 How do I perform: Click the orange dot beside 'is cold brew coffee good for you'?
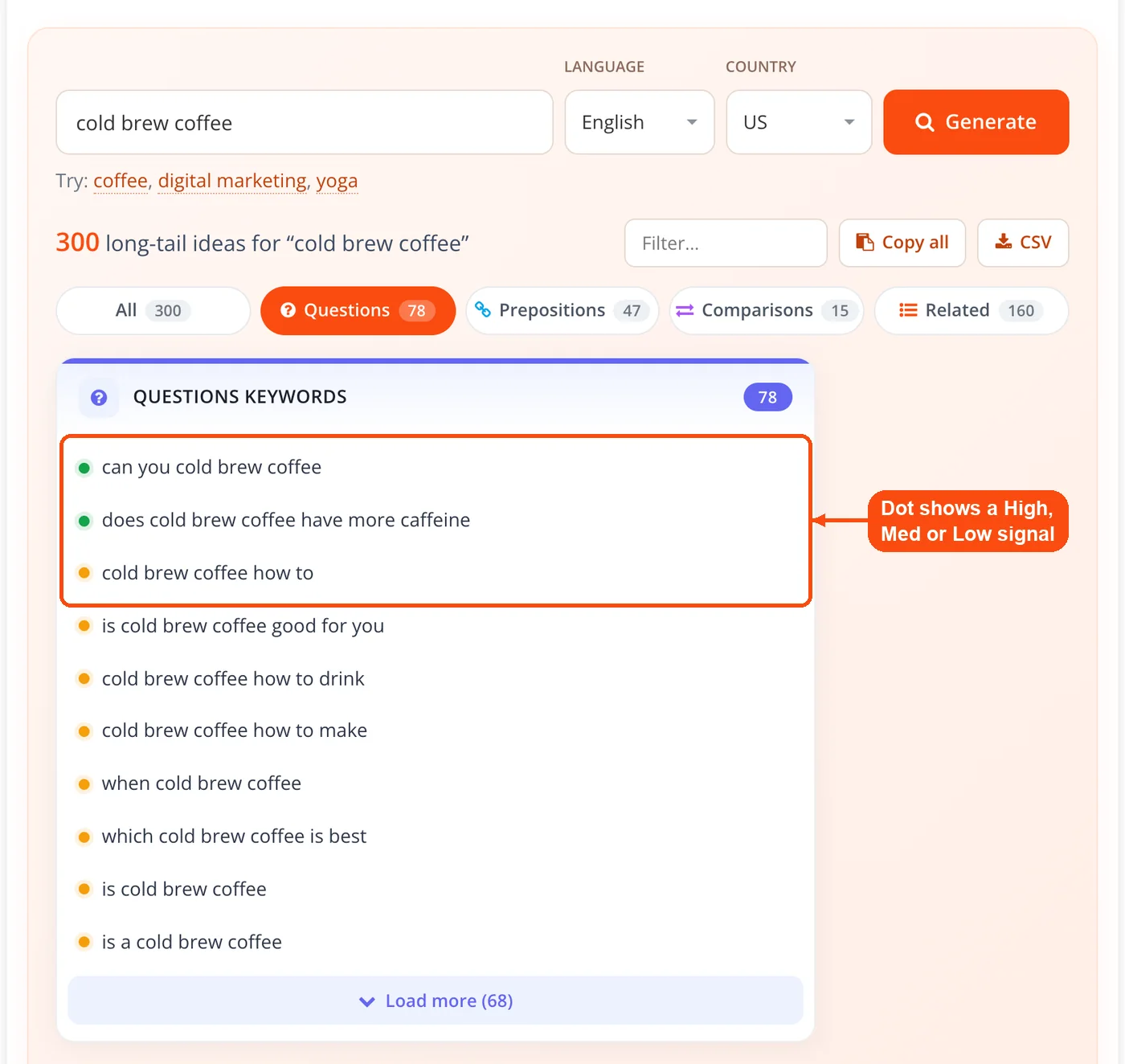tap(84, 626)
